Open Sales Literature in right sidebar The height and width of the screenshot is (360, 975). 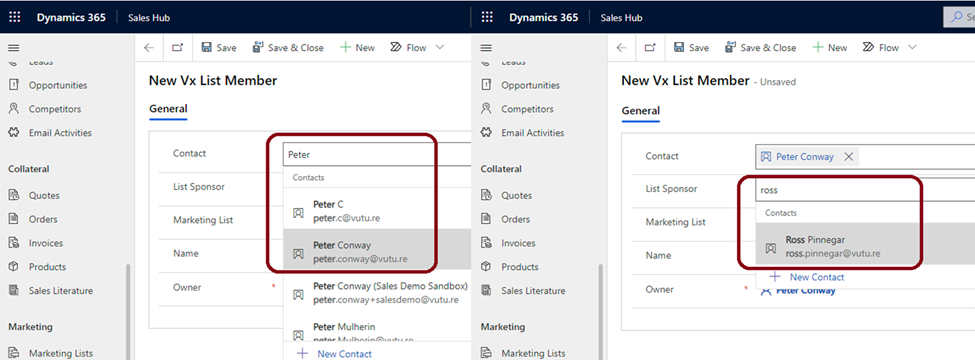pyautogui.click(x=524, y=290)
